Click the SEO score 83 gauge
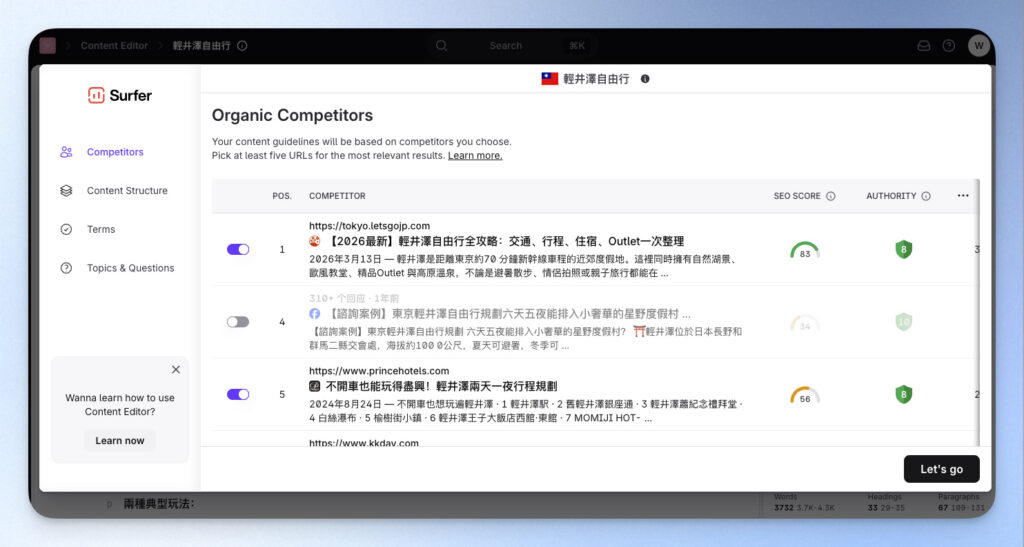This screenshot has height=547, width=1024. 805,251
